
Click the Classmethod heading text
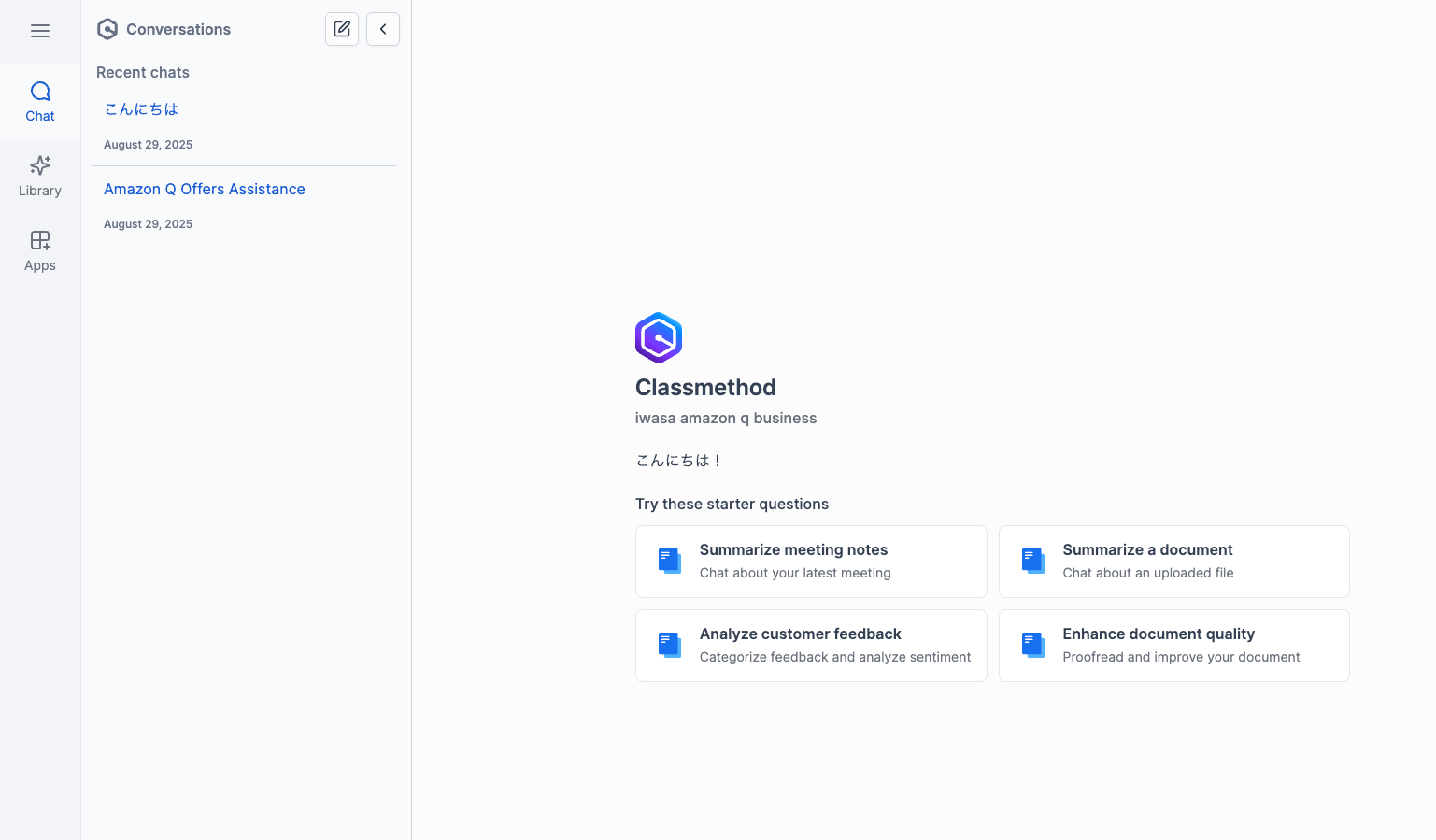pyautogui.click(x=705, y=387)
